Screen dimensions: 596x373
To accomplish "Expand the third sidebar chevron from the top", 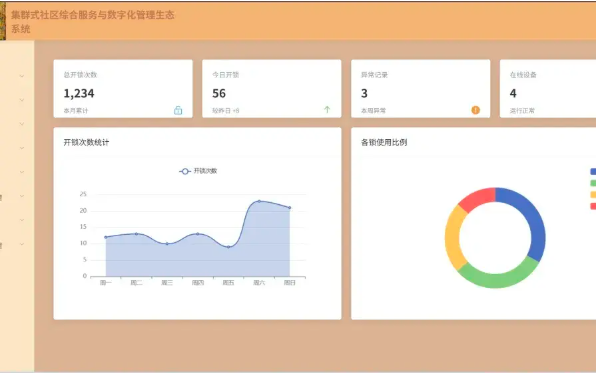I will pos(22,124).
